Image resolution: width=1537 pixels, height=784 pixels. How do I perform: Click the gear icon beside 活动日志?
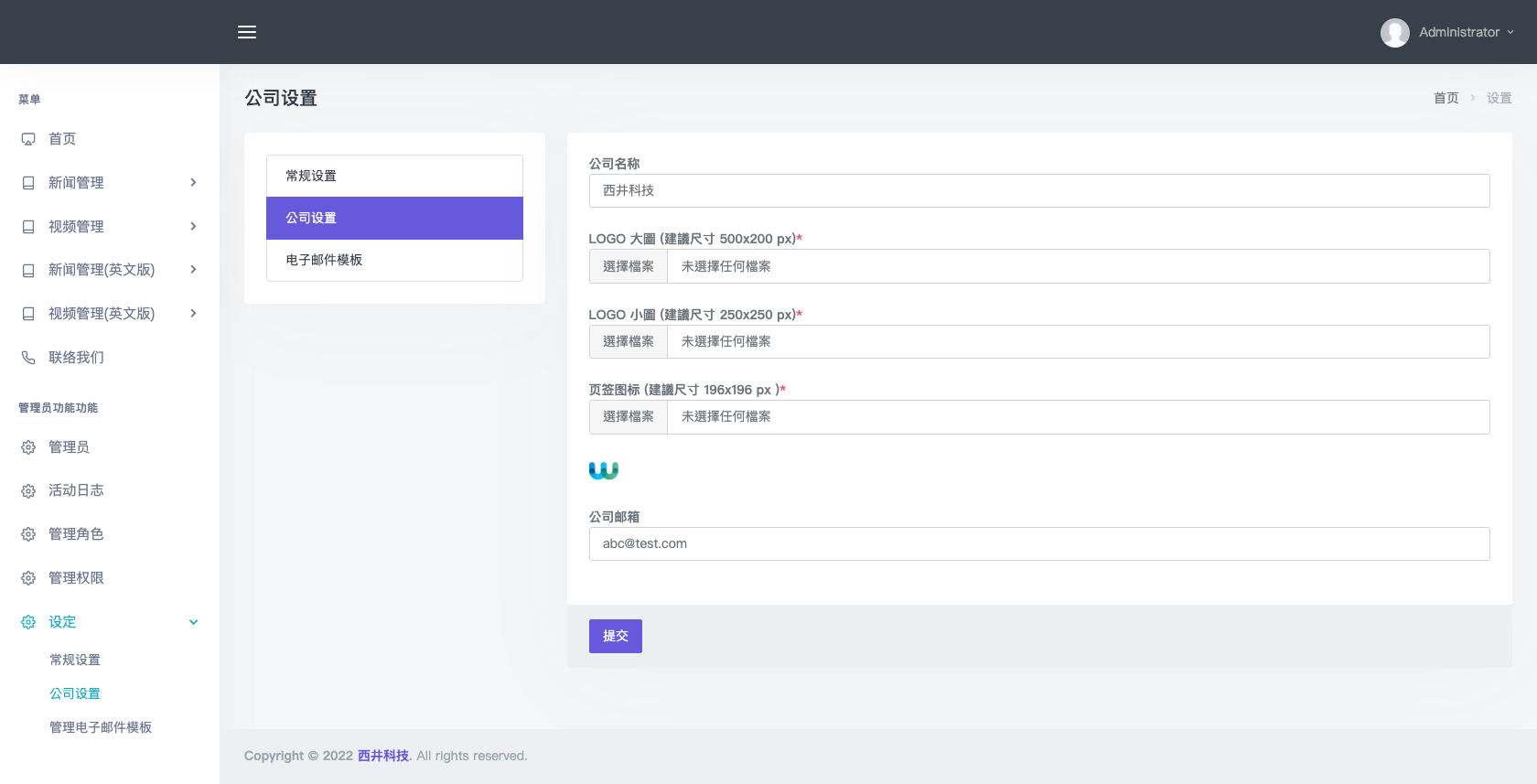(x=28, y=491)
